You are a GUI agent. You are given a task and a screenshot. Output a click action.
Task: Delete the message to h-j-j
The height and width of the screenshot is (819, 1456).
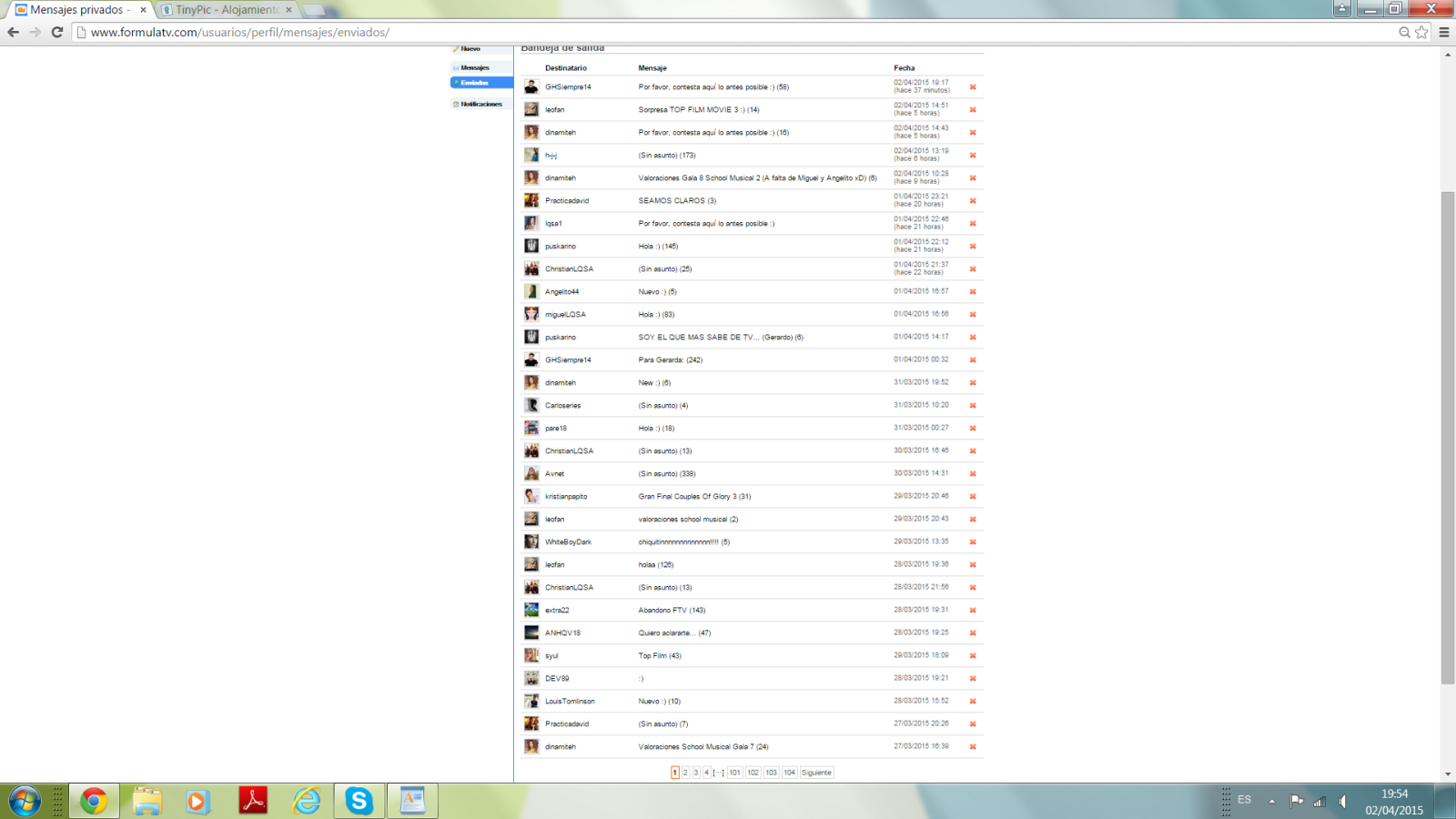click(x=973, y=156)
